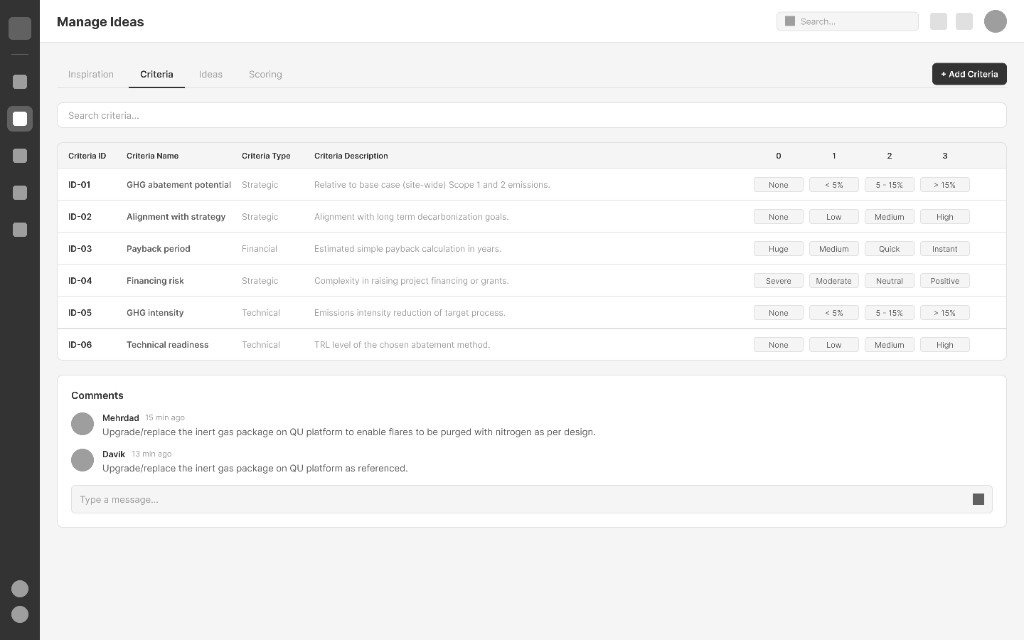Image resolution: width=1024 pixels, height=640 pixels.
Task: Pick 'Neutral' for Financing risk
Action: coord(889,281)
